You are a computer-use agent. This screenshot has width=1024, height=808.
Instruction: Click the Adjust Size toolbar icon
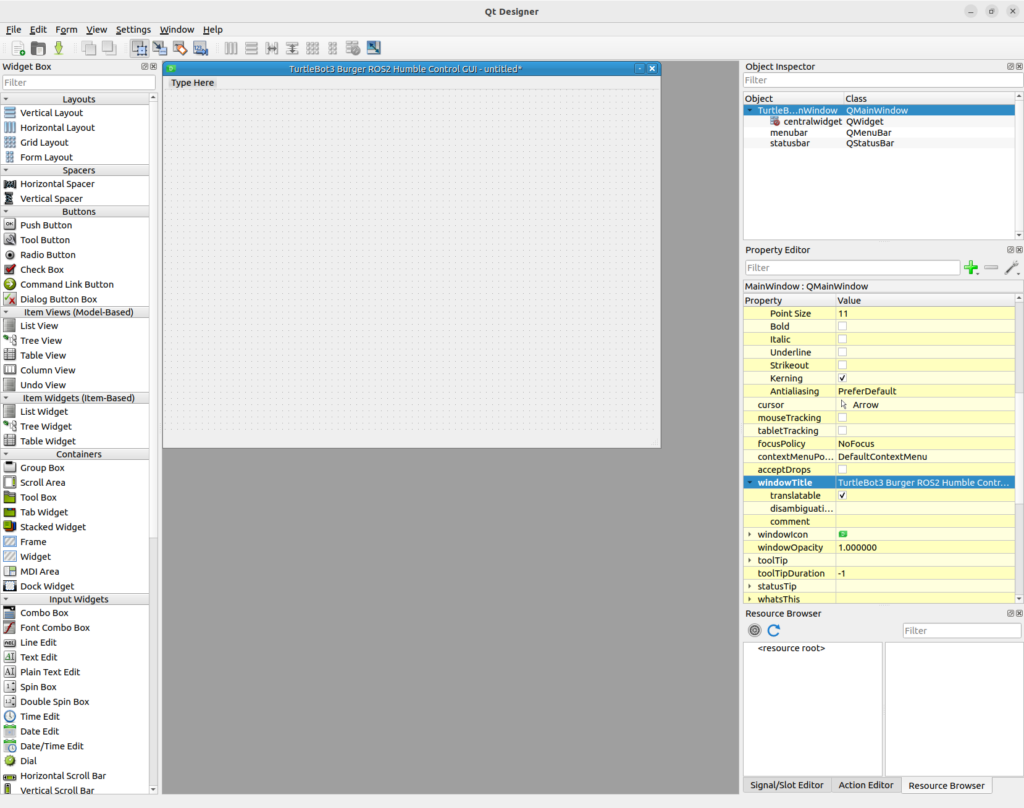[374, 48]
